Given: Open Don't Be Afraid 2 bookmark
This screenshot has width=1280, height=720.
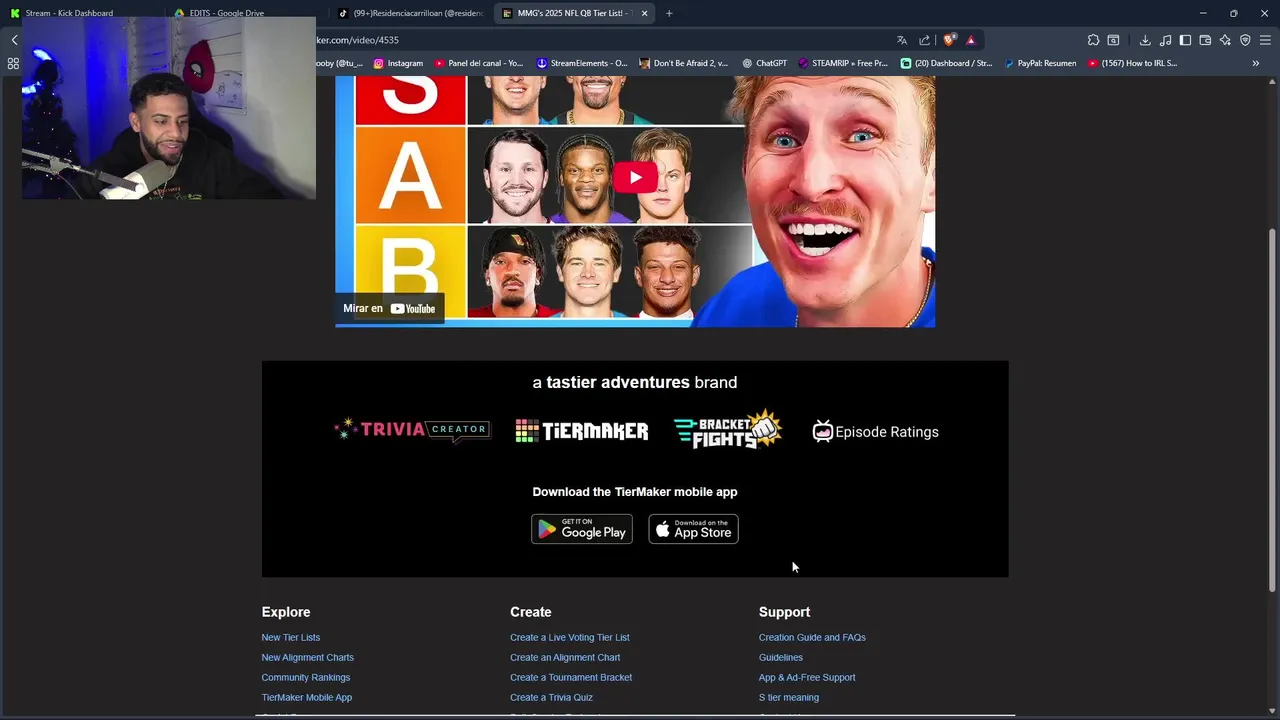Looking at the screenshot, I should pyautogui.click(x=684, y=63).
